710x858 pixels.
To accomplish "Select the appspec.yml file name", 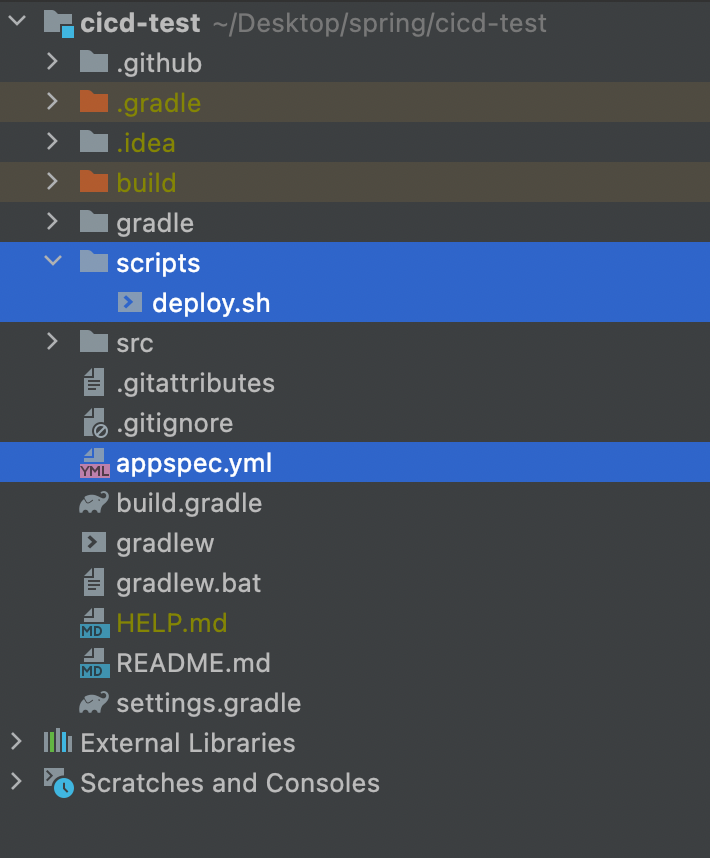I will (194, 464).
